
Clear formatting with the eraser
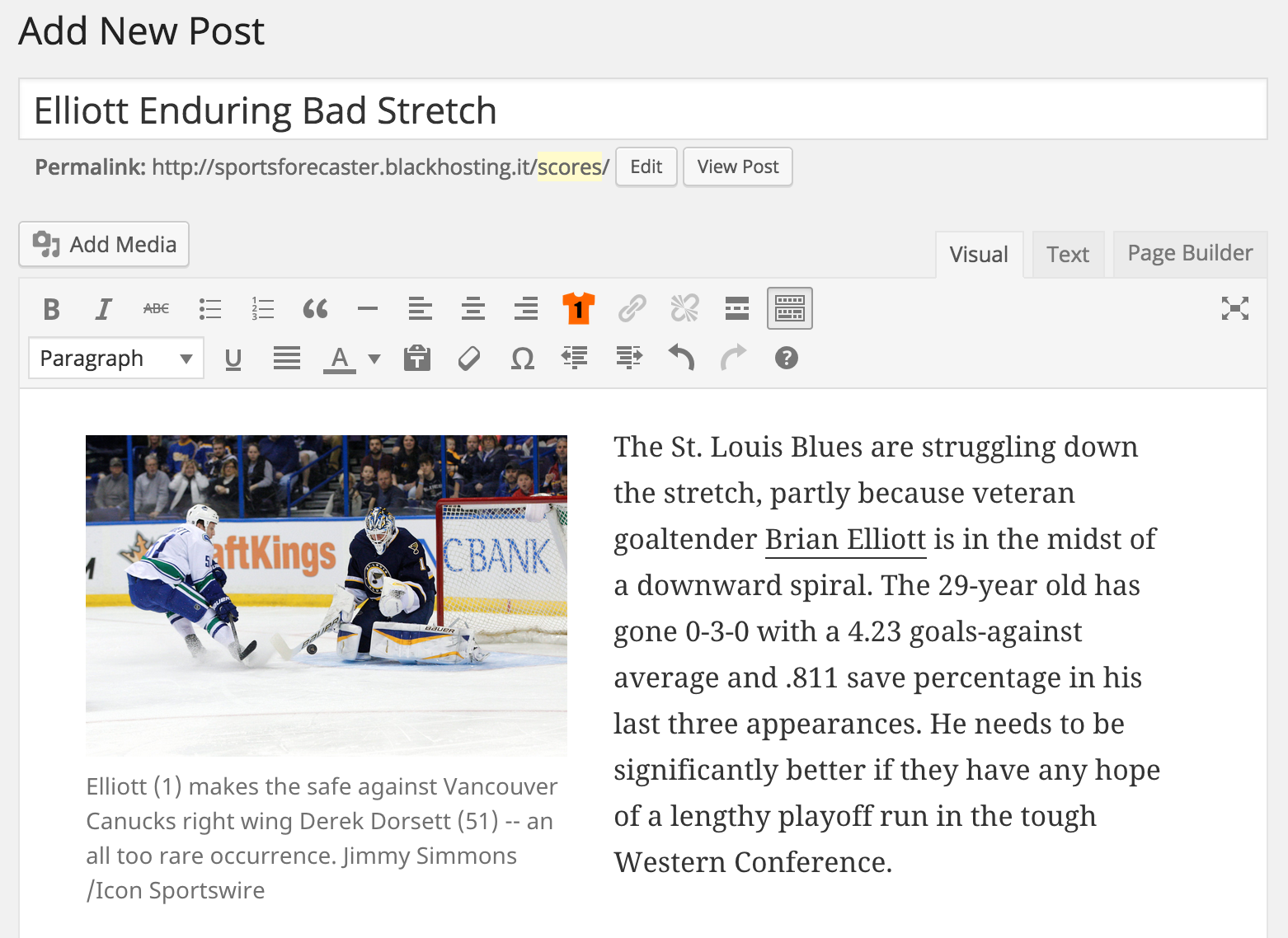click(x=469, y=359)
